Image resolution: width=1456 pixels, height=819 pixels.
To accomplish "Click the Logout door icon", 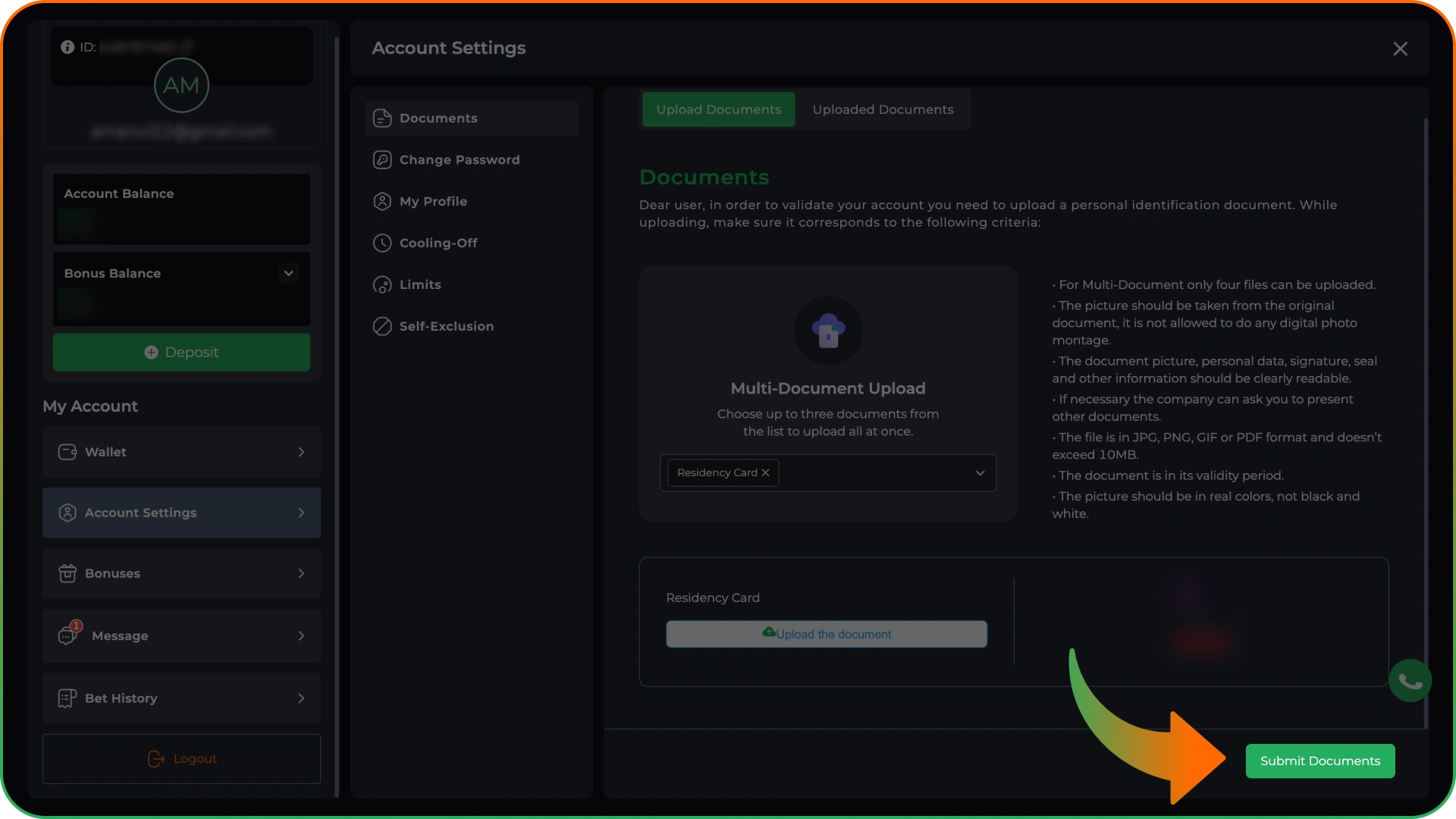I will pyautogui.click(x=156, y=759).
